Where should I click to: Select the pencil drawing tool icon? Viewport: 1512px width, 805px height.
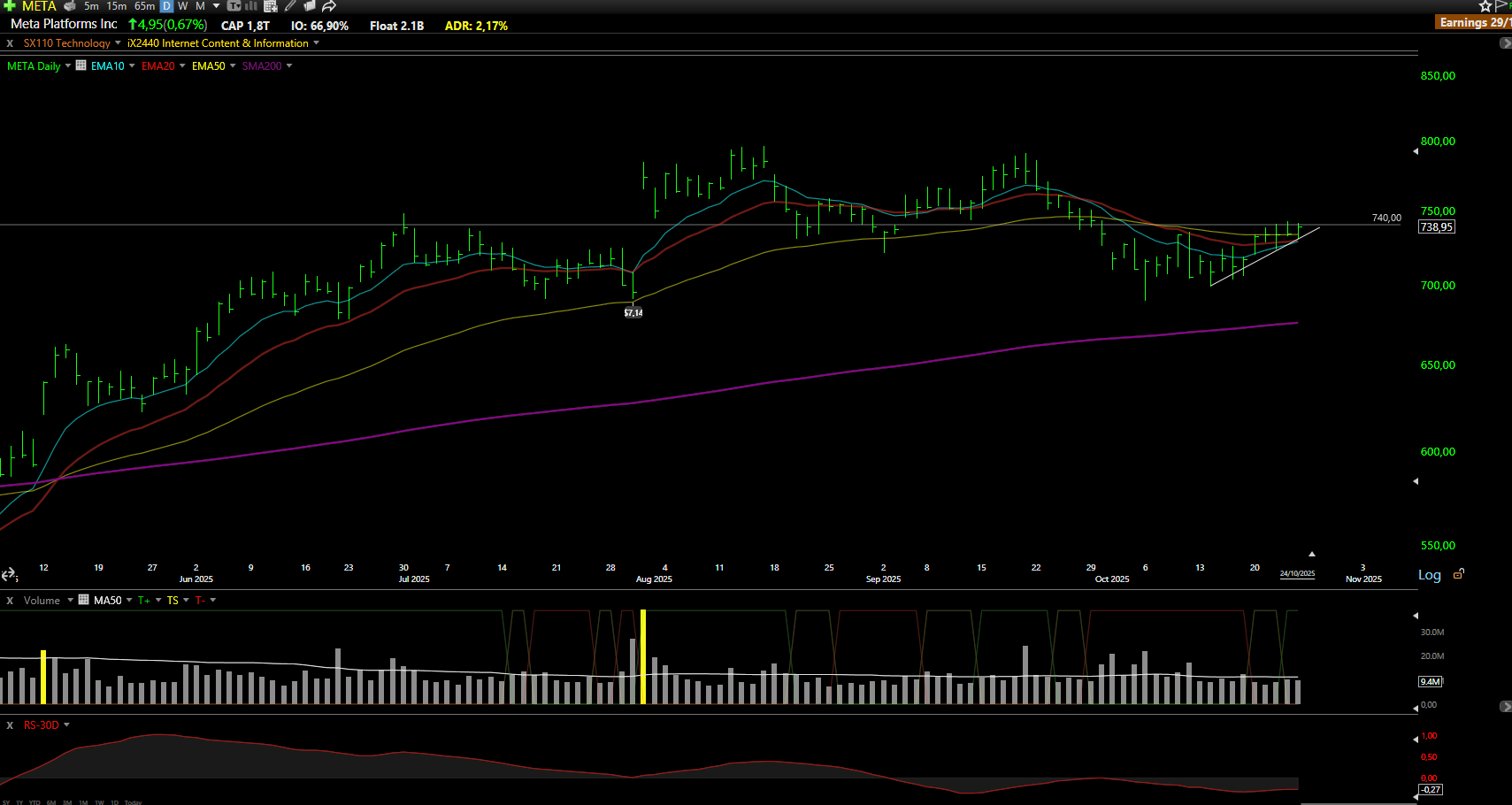(x=290, y=5)
